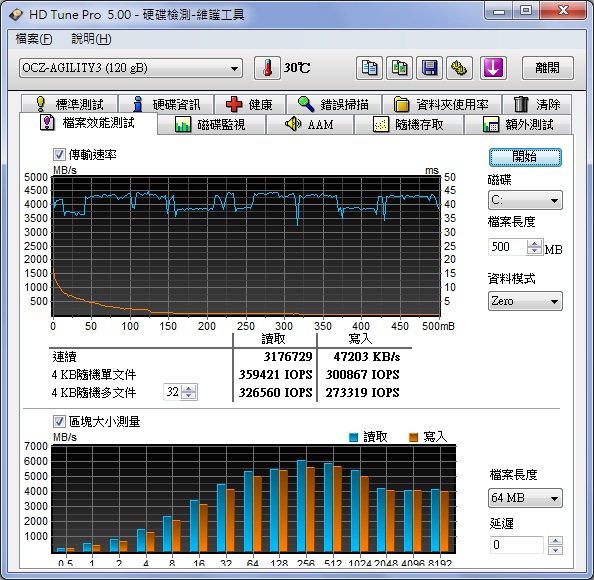Click the 寫入 column header in table
The height and width of the screenshot is (580, 594).
pos(360,339)
